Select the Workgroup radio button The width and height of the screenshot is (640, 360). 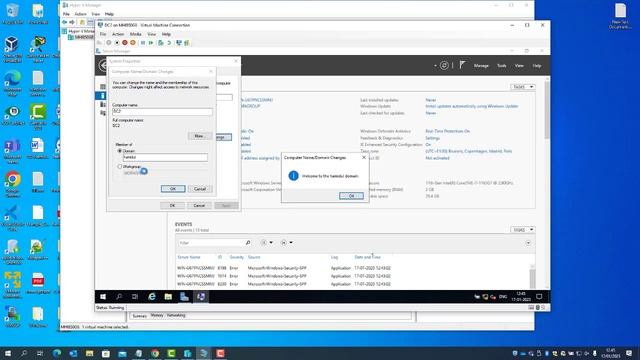tap(120, 167)
